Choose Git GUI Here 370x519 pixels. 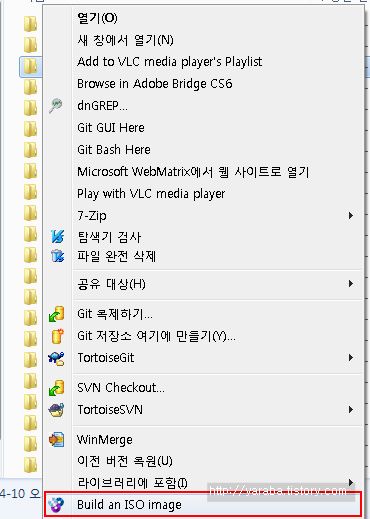tap(203, 128)
